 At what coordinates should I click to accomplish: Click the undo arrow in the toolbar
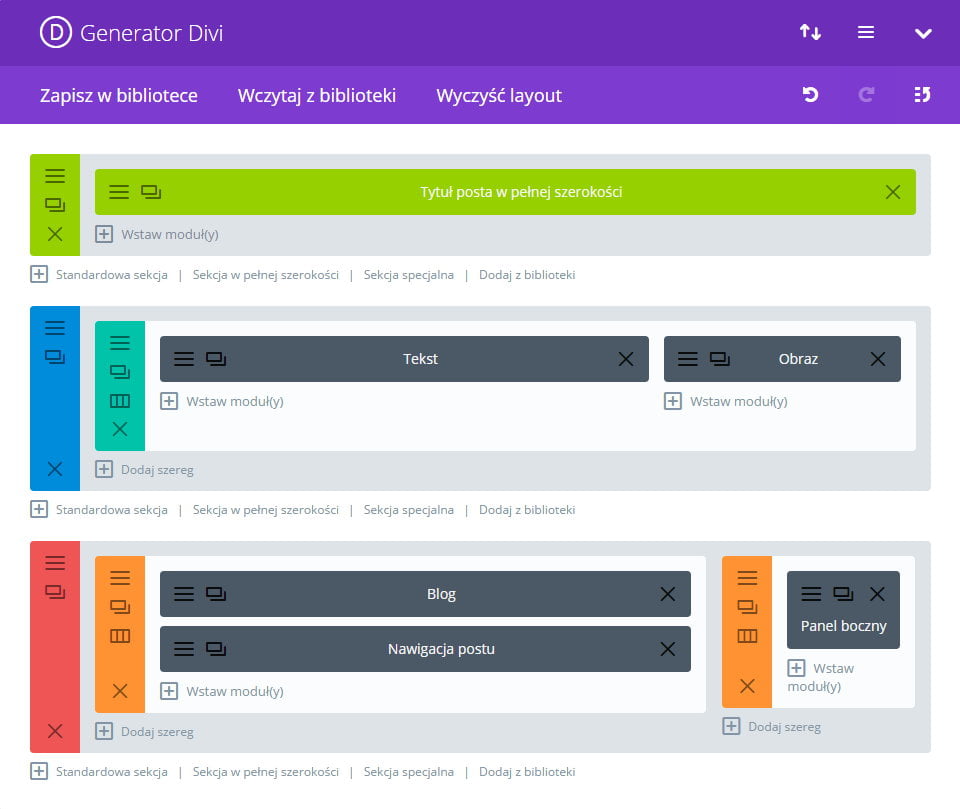pyautogui.click(x=810, y=95)
